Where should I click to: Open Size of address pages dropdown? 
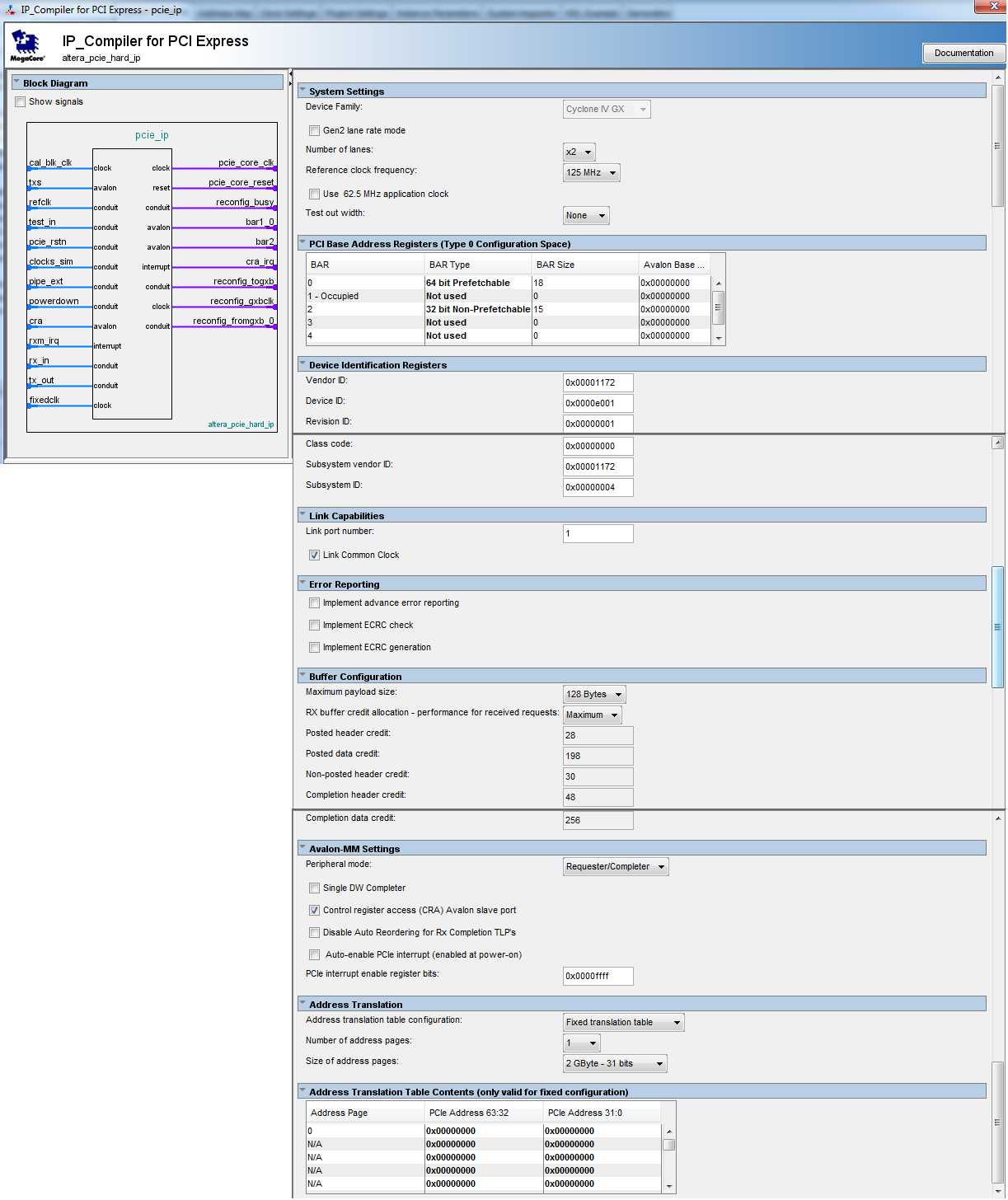(615, 1064)
